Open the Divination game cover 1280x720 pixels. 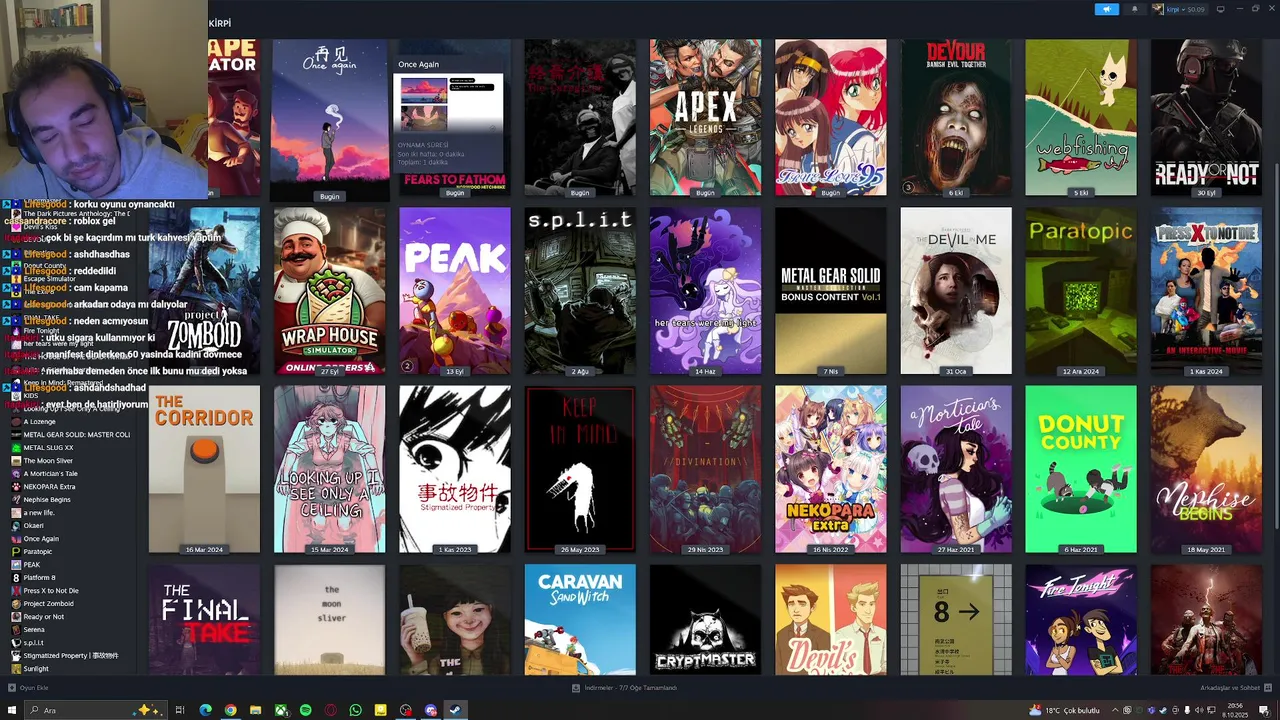(x=705, y=469)
